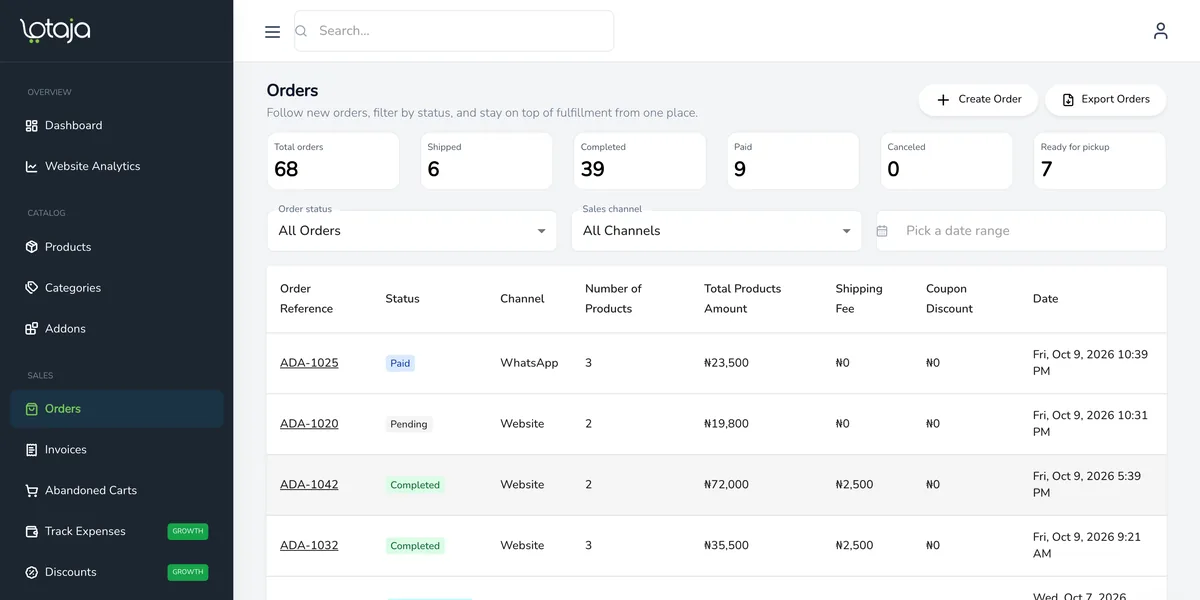
Task: Click the export file icon
Action: (x=1068, y=100)
